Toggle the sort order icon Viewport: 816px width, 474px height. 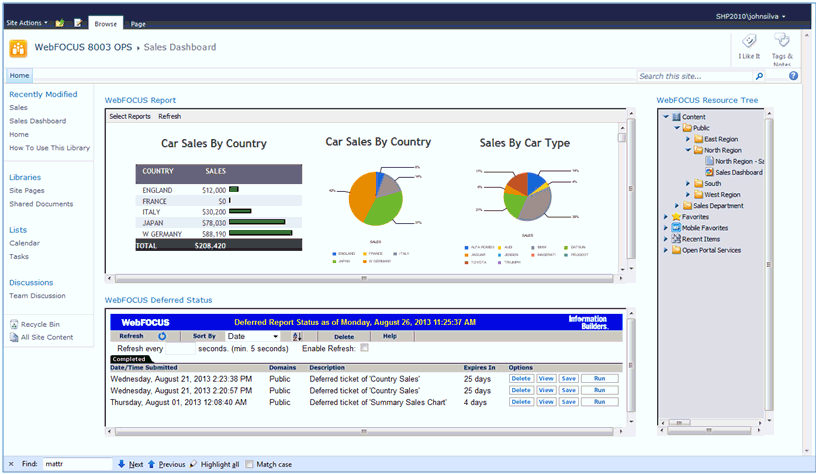point(297,336)
